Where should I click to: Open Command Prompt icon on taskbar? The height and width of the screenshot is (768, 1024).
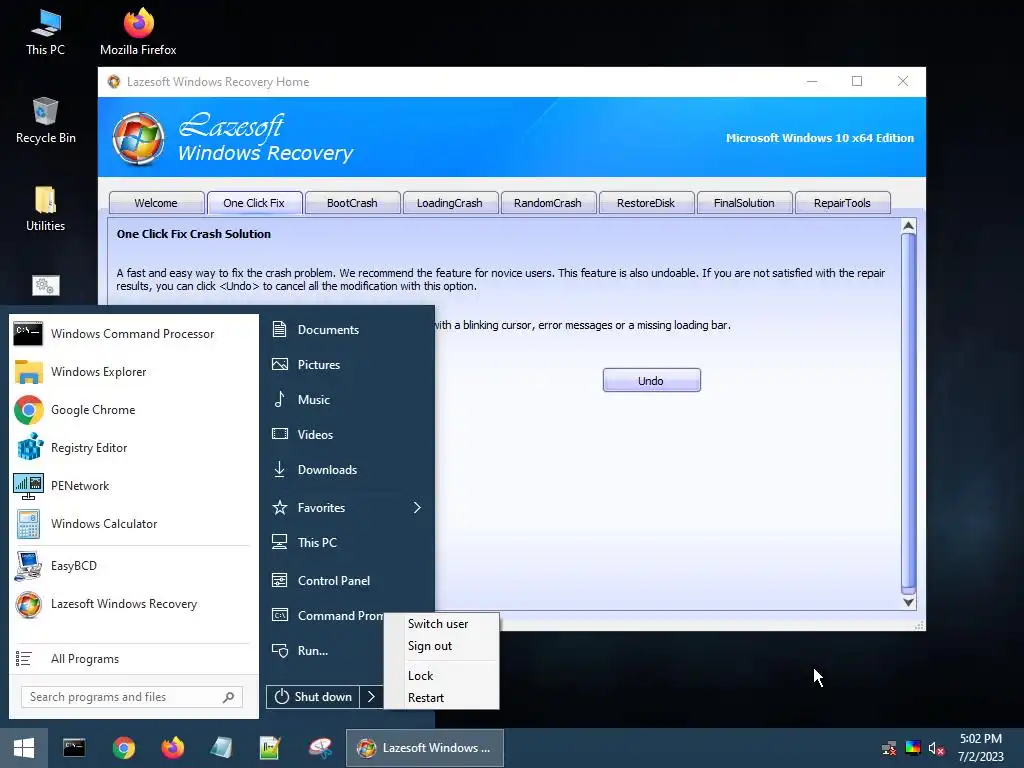click(x=74, y=748)
